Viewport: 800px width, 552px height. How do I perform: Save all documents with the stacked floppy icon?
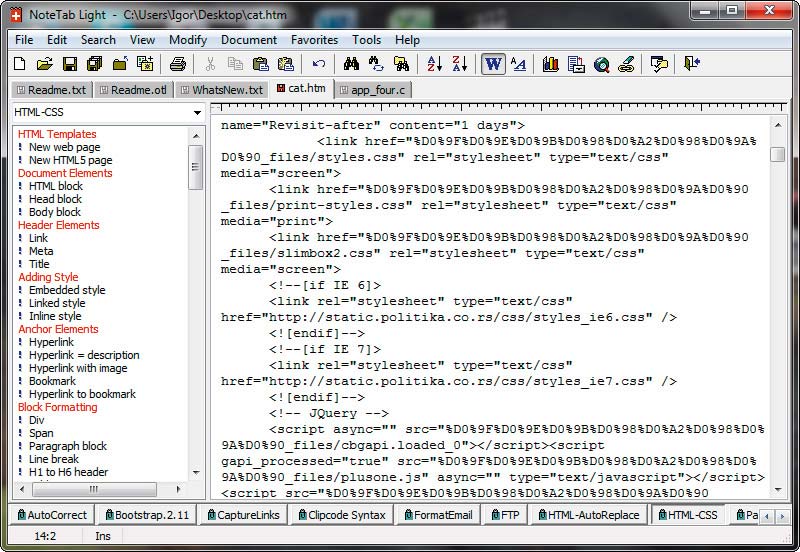[x=94, y=64]
